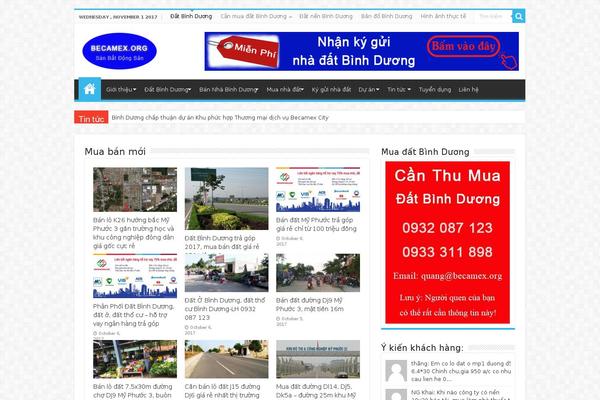This screenshot has height=400, width=600.
Task: Click the 'Bấm vào đây' banner button
Action: point(463,46)
